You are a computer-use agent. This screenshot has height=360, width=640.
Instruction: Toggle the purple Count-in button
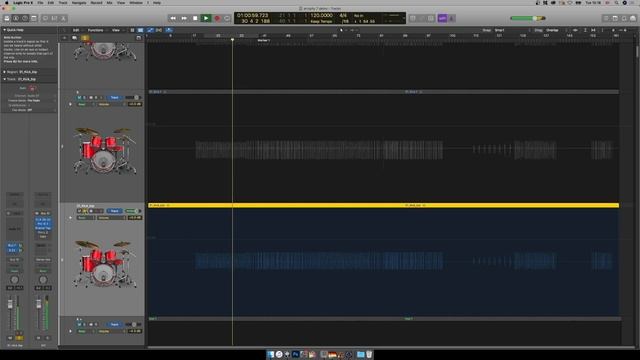pos(442,18)
